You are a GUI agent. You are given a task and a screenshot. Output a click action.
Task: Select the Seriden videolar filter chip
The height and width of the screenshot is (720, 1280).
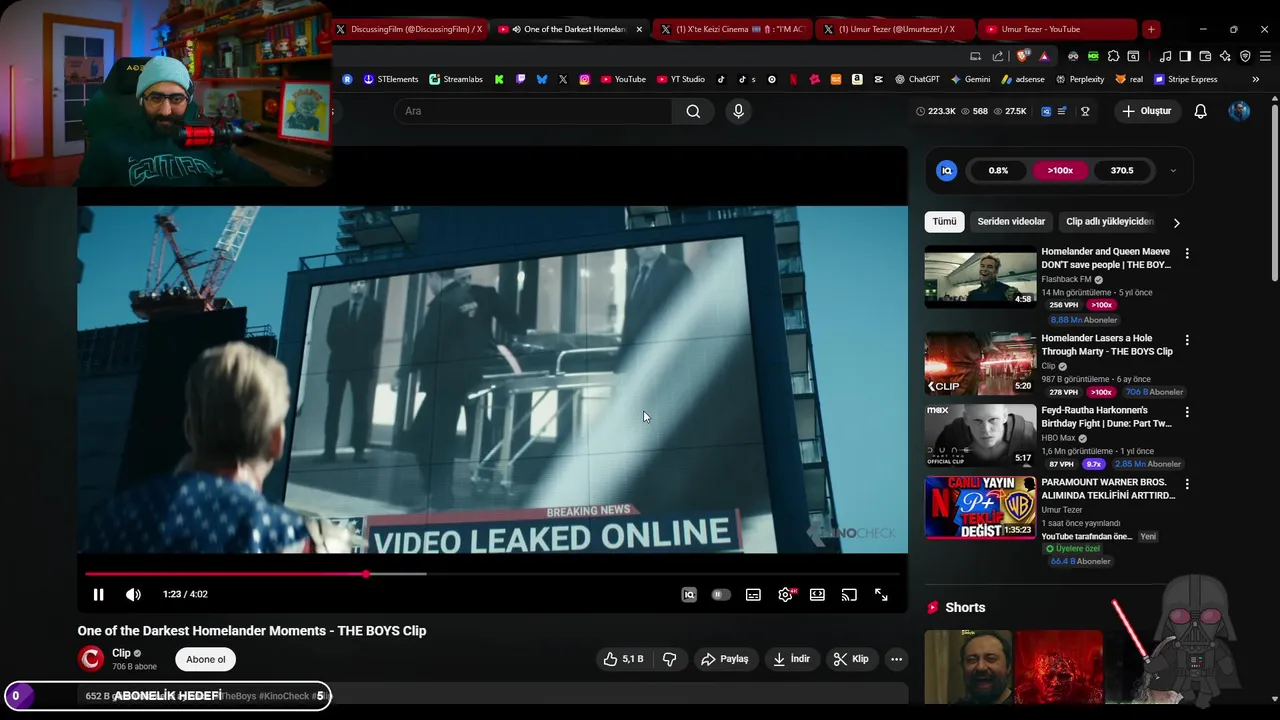tap(1011, 221)
